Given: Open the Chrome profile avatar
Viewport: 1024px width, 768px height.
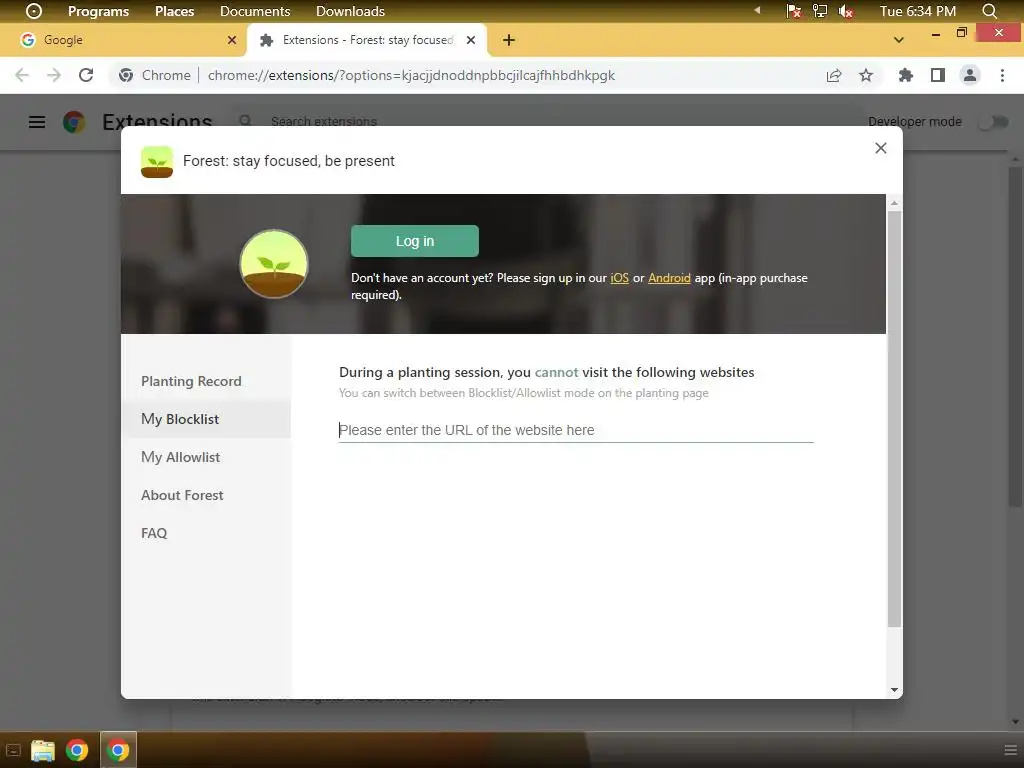Looking at the screenshot, I should (970, 75).
